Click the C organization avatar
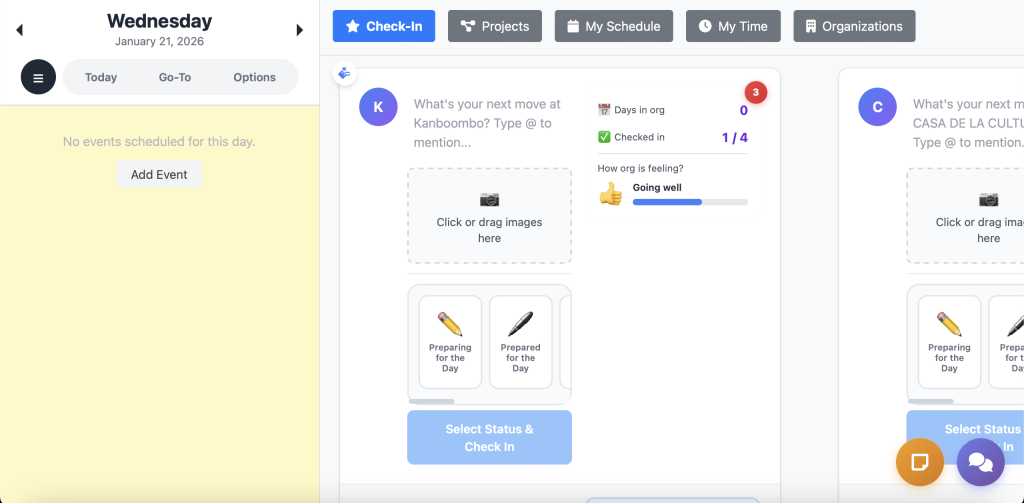This screenshot has height=503, width=1024. (x=877, y=107)
